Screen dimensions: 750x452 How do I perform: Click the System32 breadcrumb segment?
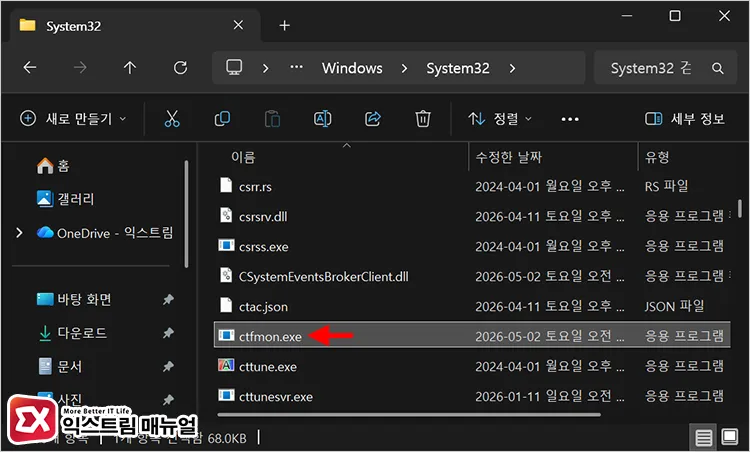pos(458,68)
